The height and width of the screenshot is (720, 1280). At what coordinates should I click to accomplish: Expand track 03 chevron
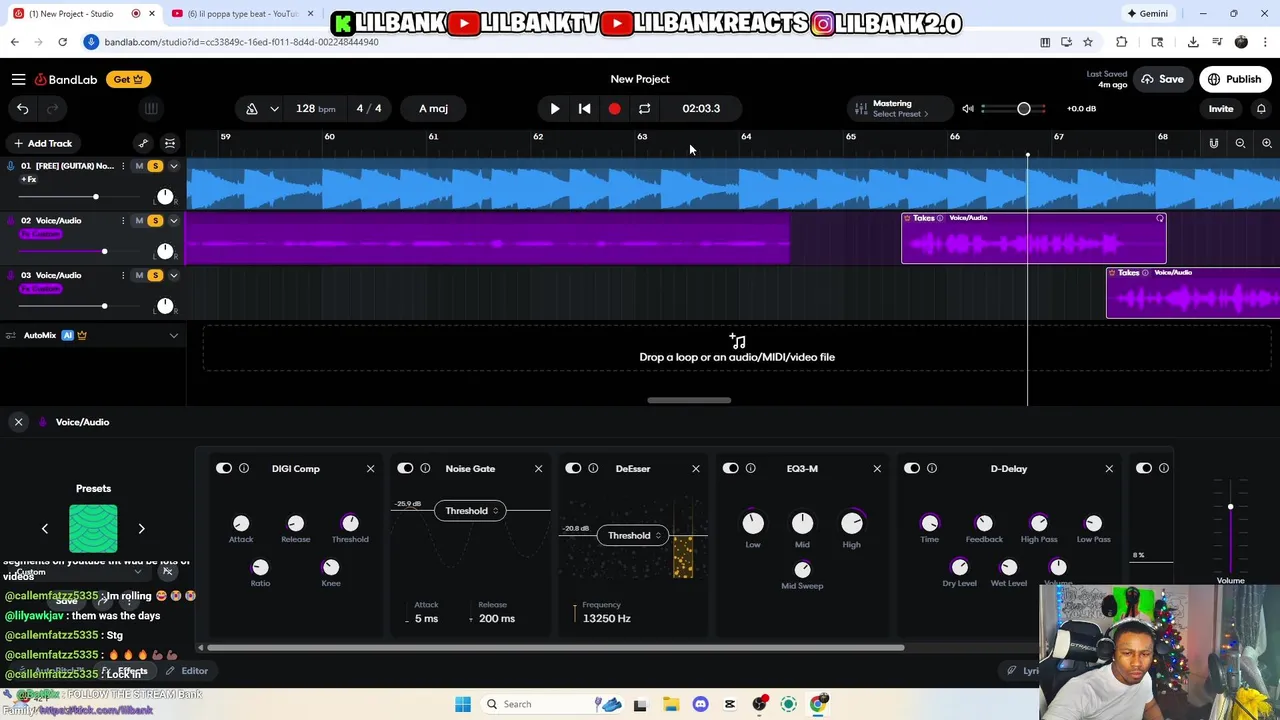tap(174, 275)
